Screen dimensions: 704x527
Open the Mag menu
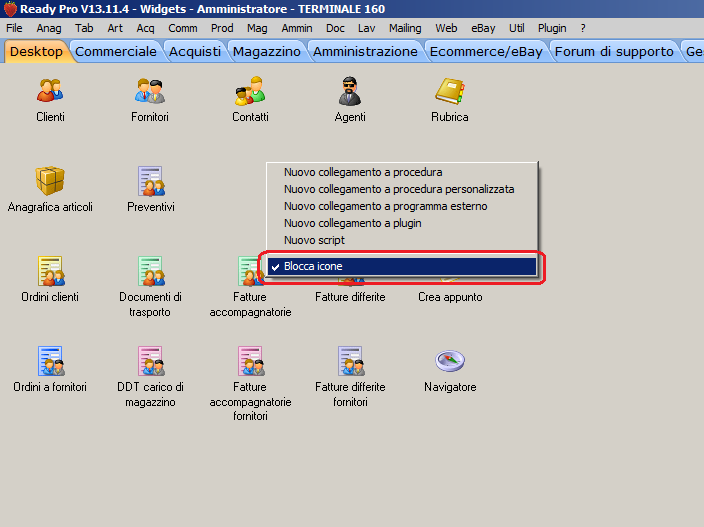257,28
